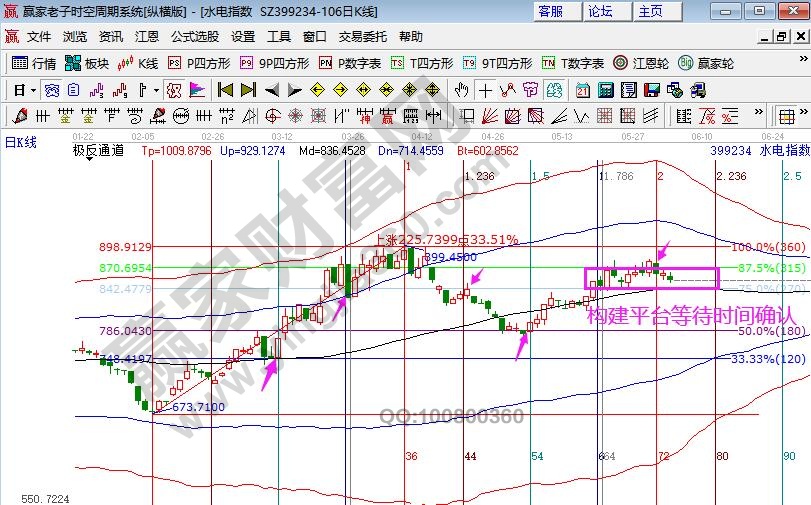The width and height of the screenshot is (811, 505).
Task: Expand the 日 period dropdown arrow
Action: tap(32, 90)
